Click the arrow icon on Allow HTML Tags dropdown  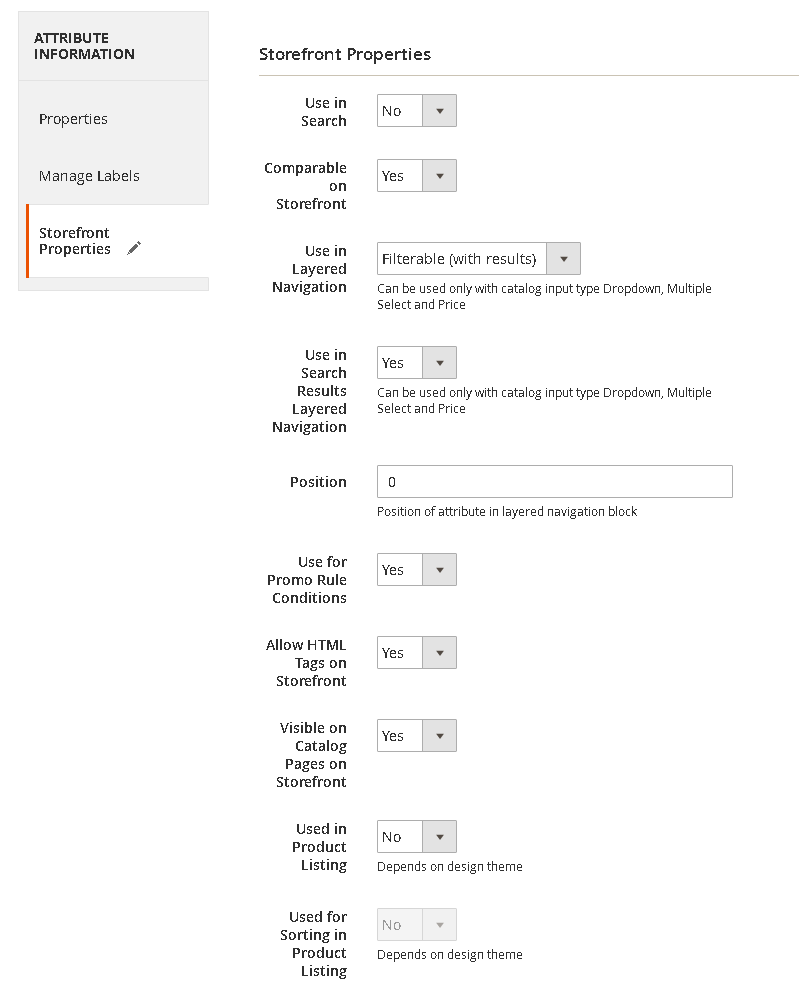pos(442,652)
